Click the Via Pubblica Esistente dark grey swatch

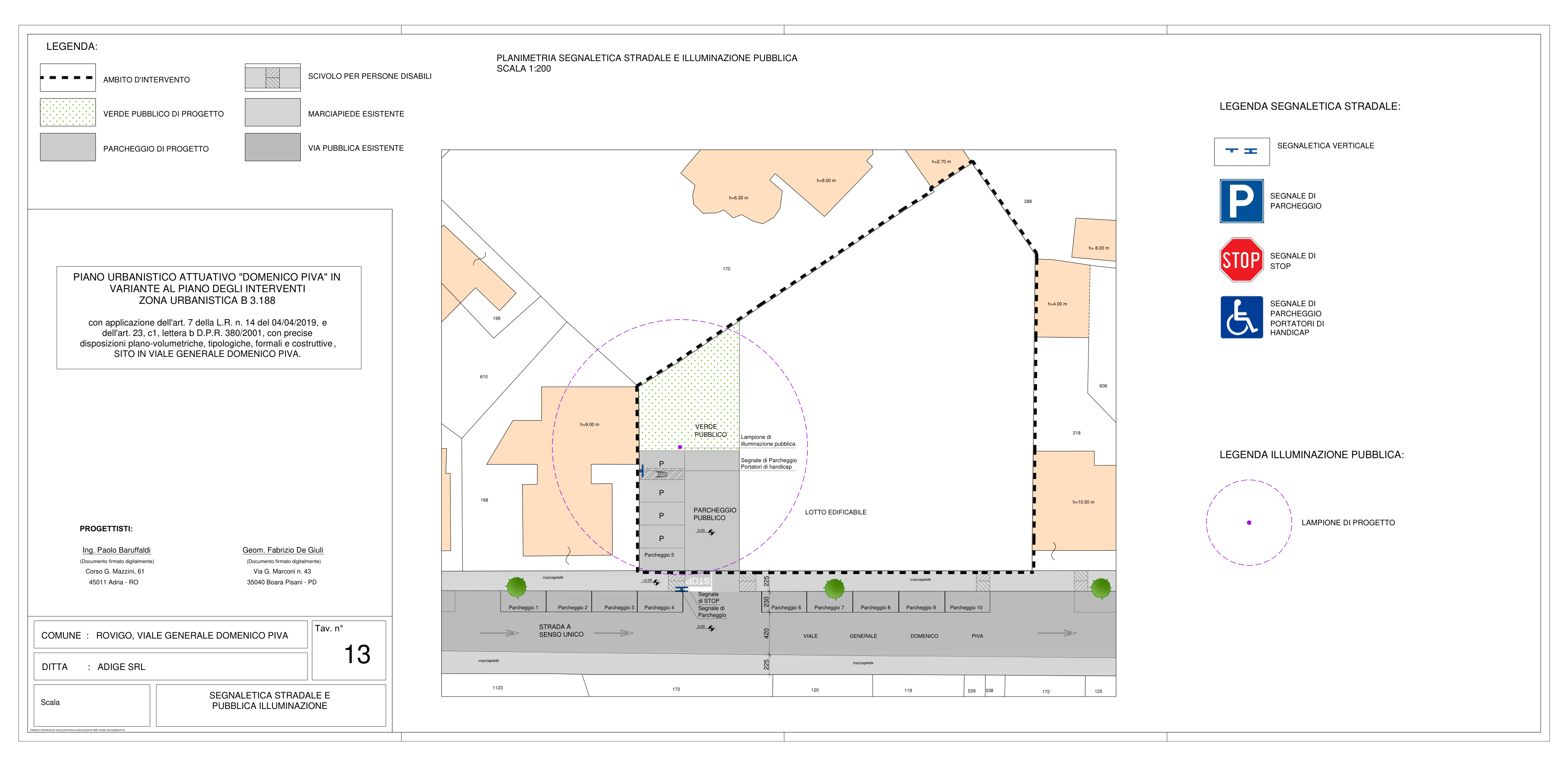tap(273, 147)
